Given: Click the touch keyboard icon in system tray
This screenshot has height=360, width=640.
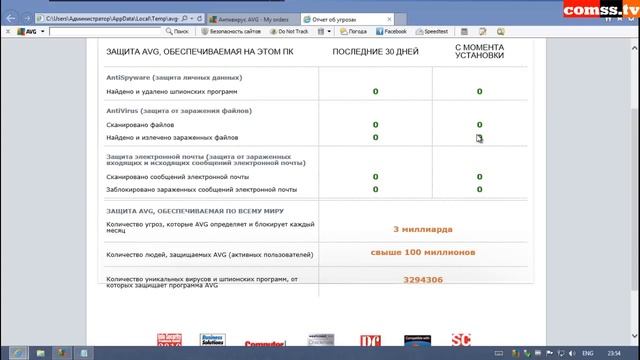Looking at the screenshot, I should click(499, 353).
